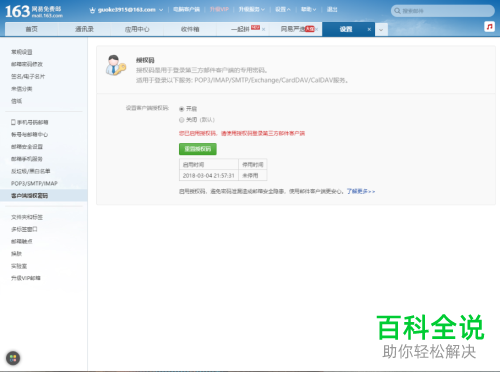Switch to the 收件箱 tab
This screenshot has height=372, width=500.
coord(190,29)
